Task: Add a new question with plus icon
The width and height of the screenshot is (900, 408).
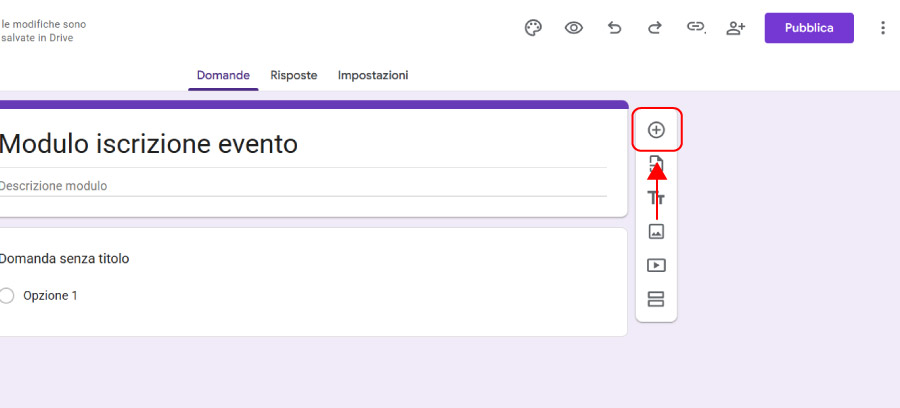Action: [656, 130]
